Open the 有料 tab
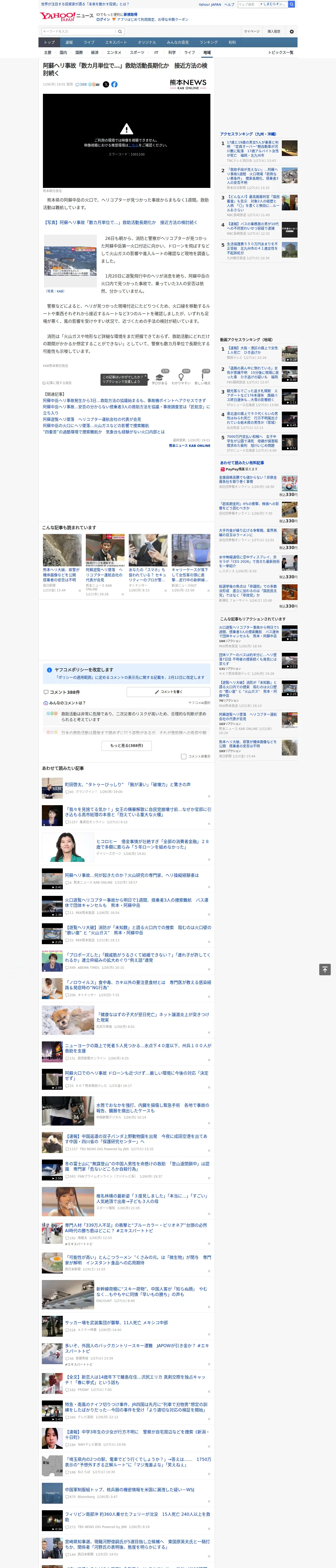 point(232,43)
